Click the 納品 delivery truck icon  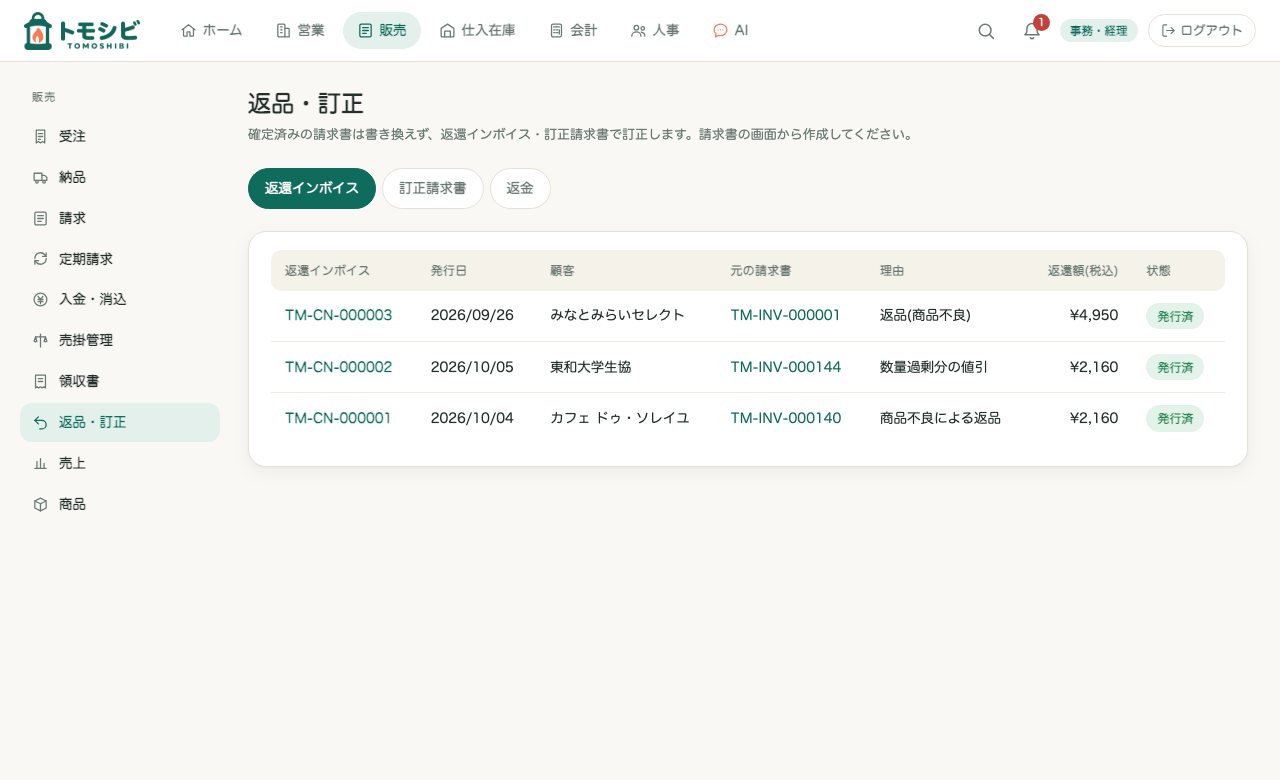point(40,177)
